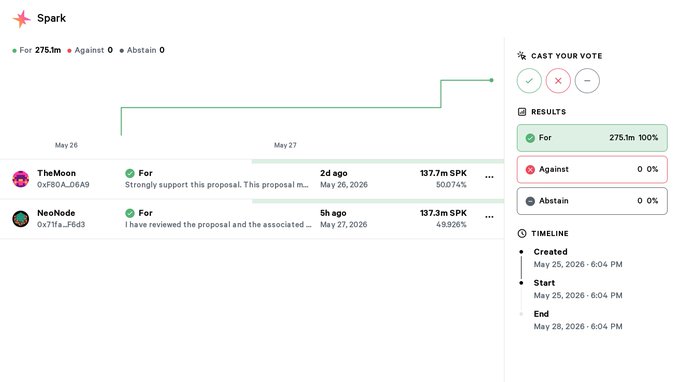Click the Timeline clock icon
The height and width of the screenshot is (382, 680).
coord(522,233)
